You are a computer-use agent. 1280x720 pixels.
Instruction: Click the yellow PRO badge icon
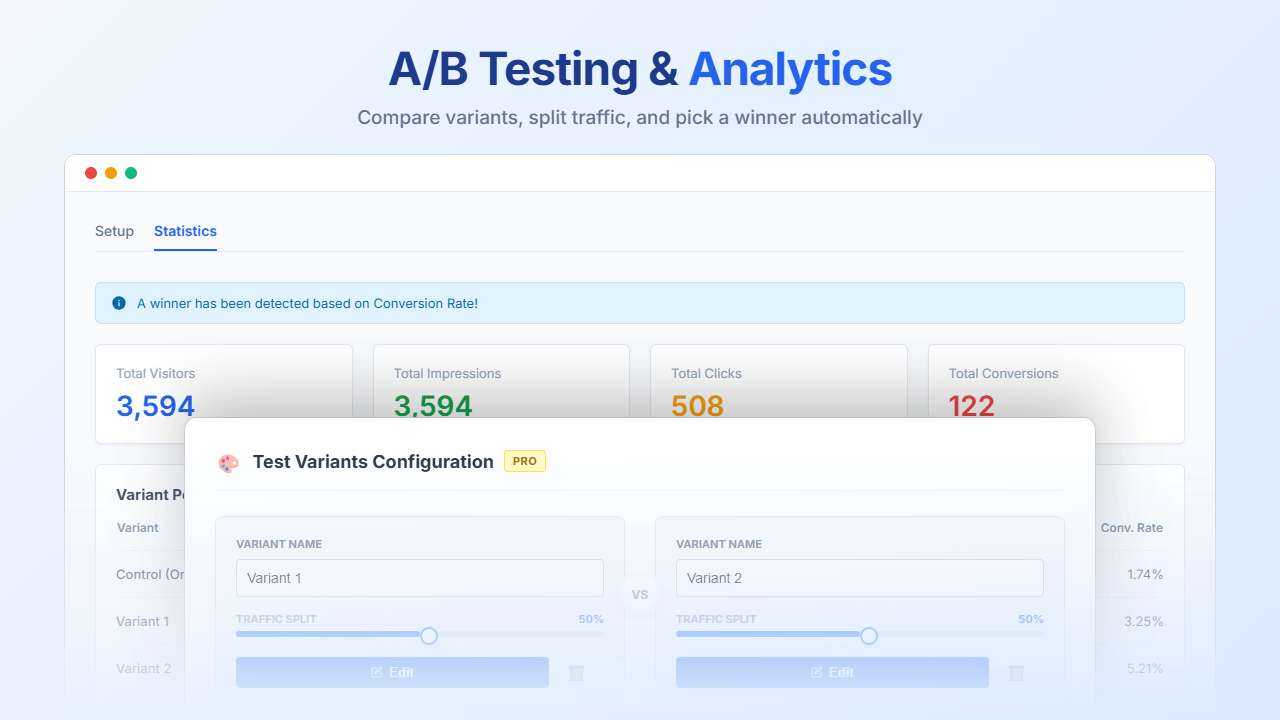(x=524, y=461)
